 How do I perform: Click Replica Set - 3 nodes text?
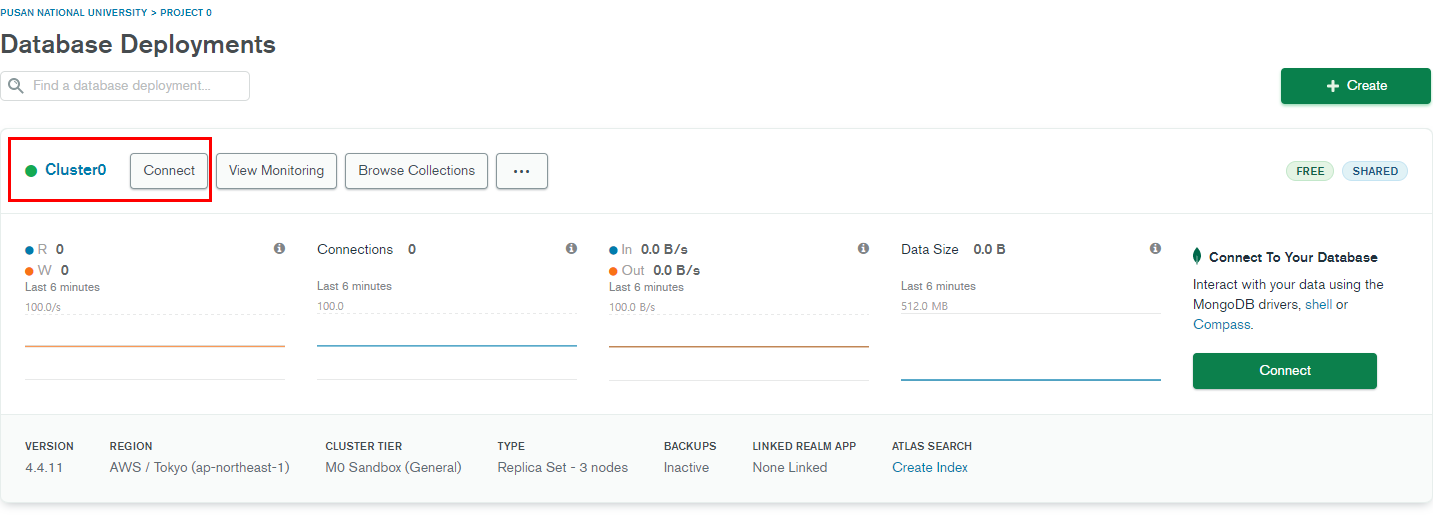[x=563, y=467]
